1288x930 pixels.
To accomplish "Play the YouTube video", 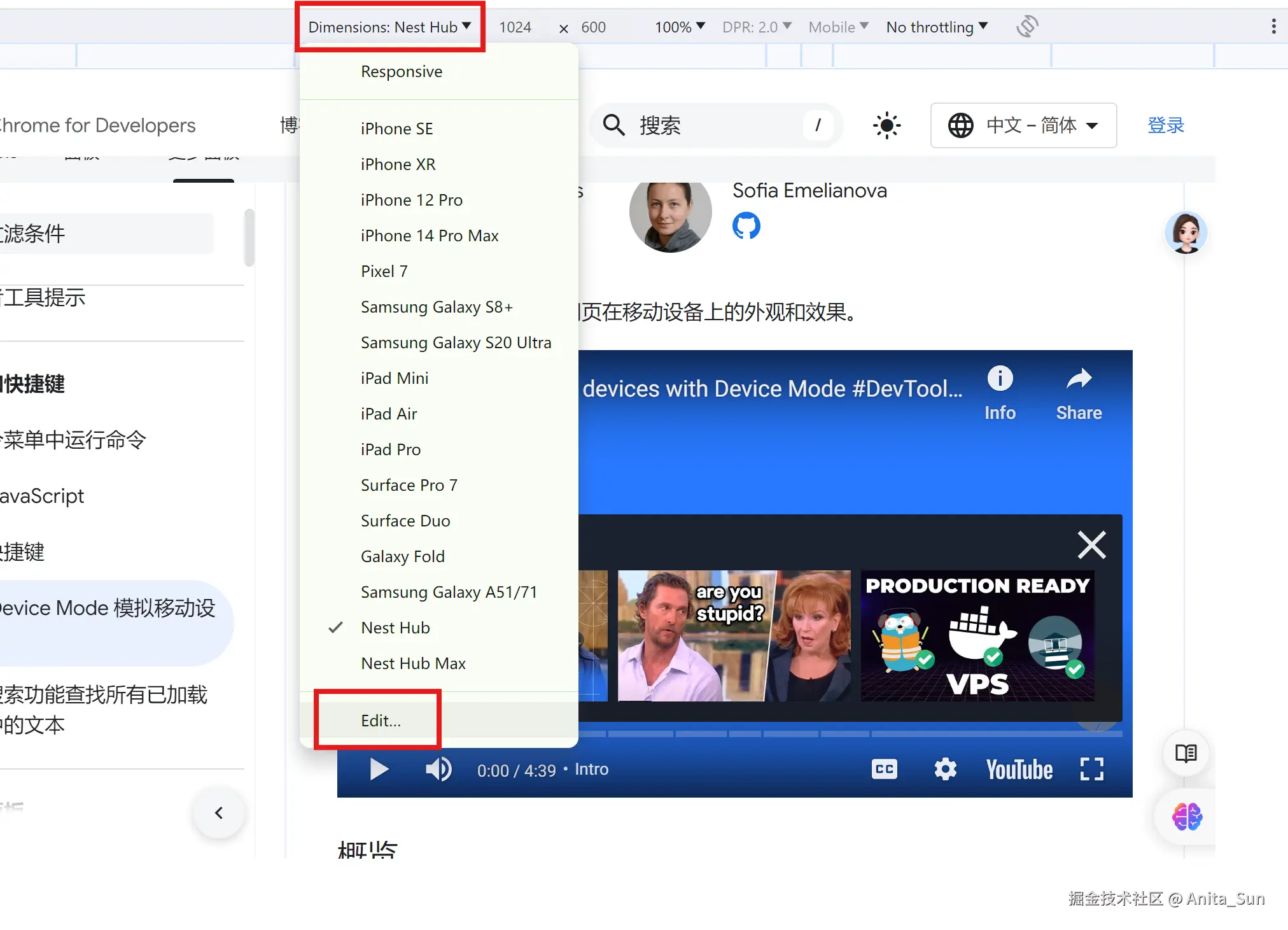I will coord(379,770).
